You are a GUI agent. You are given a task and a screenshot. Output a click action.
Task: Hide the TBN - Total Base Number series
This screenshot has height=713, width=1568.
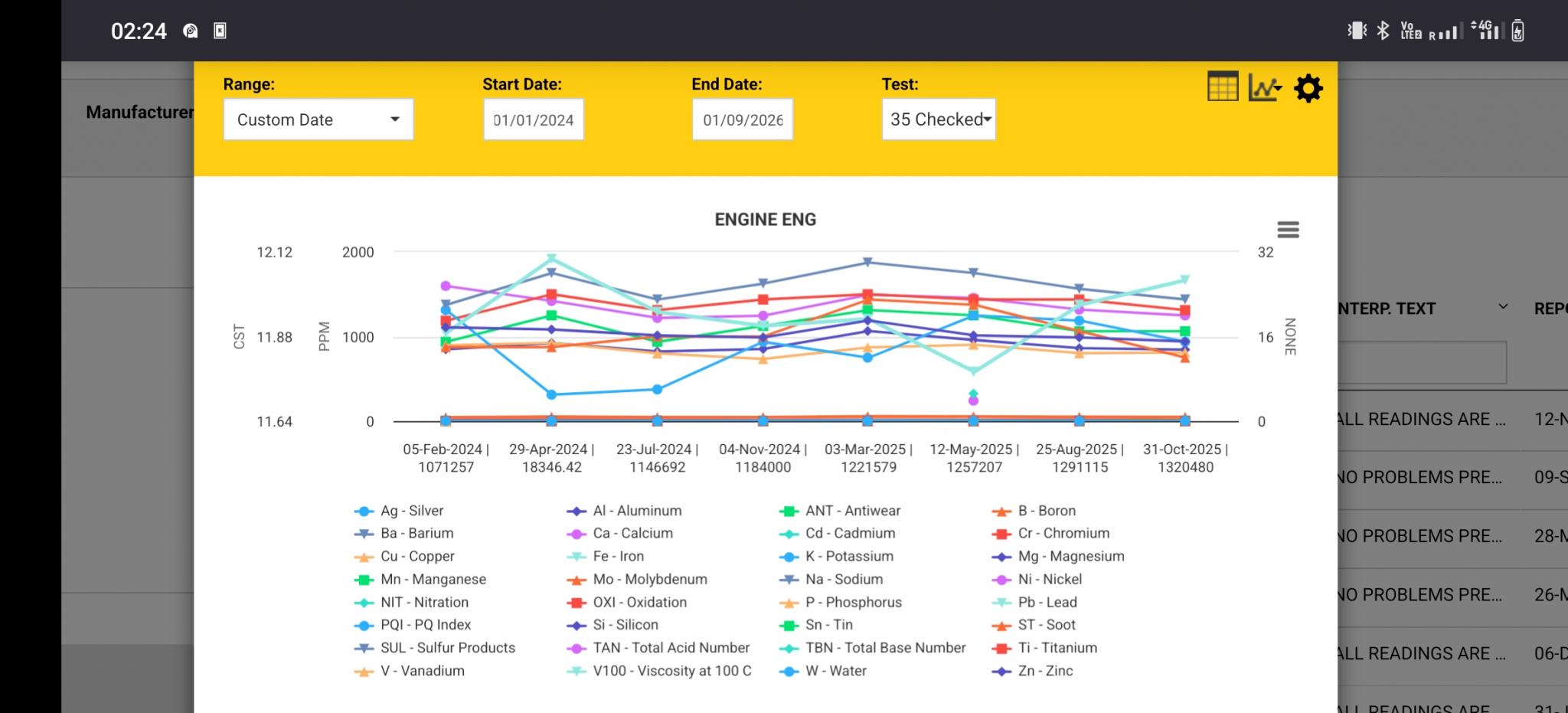pos(884,648)
